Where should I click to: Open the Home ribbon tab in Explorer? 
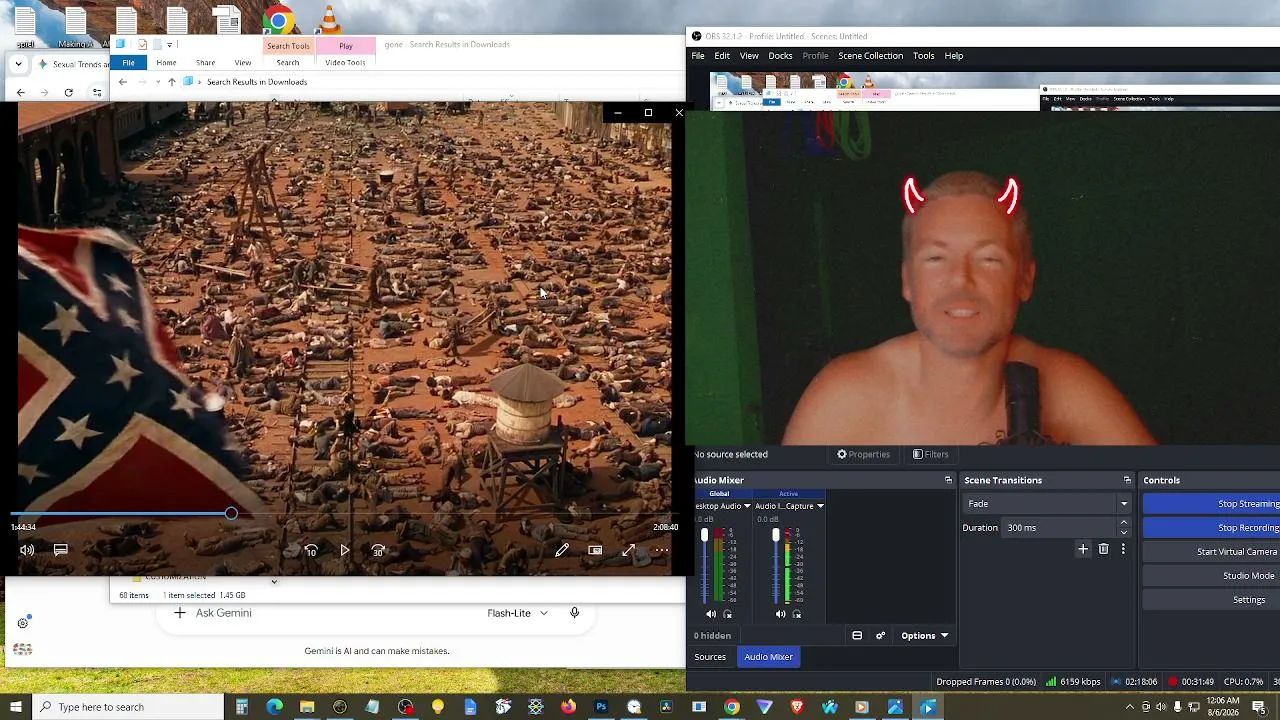tap(166, 63)
